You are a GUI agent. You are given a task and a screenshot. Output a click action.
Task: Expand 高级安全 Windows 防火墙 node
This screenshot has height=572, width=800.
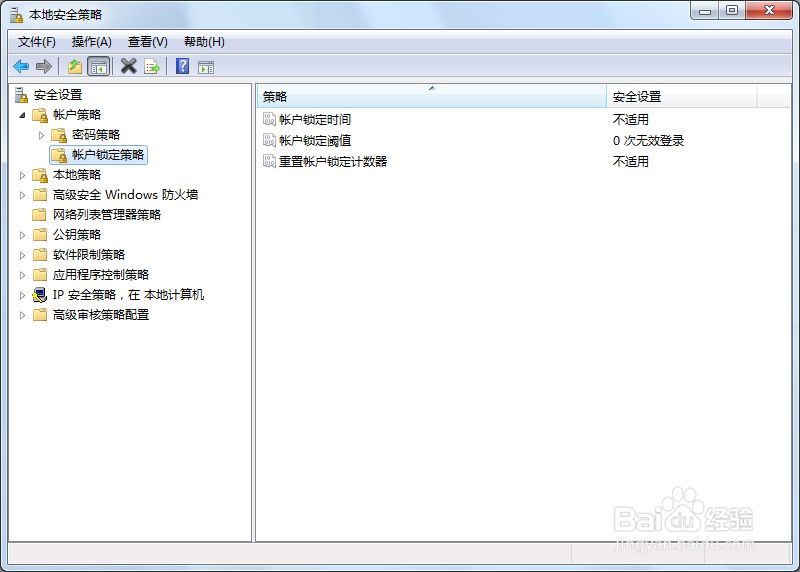[22, 195]
